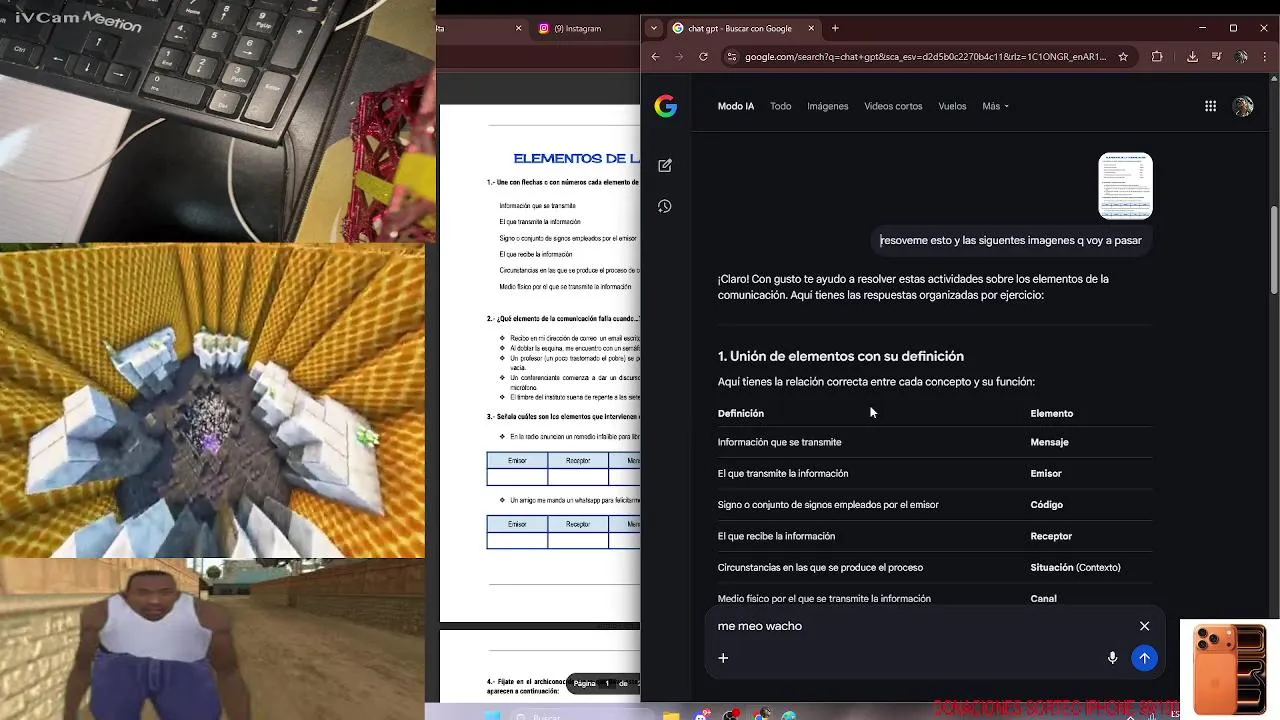Select Modo IA tab
Screen dimensions: 1280x720
[x=736, y=106]
